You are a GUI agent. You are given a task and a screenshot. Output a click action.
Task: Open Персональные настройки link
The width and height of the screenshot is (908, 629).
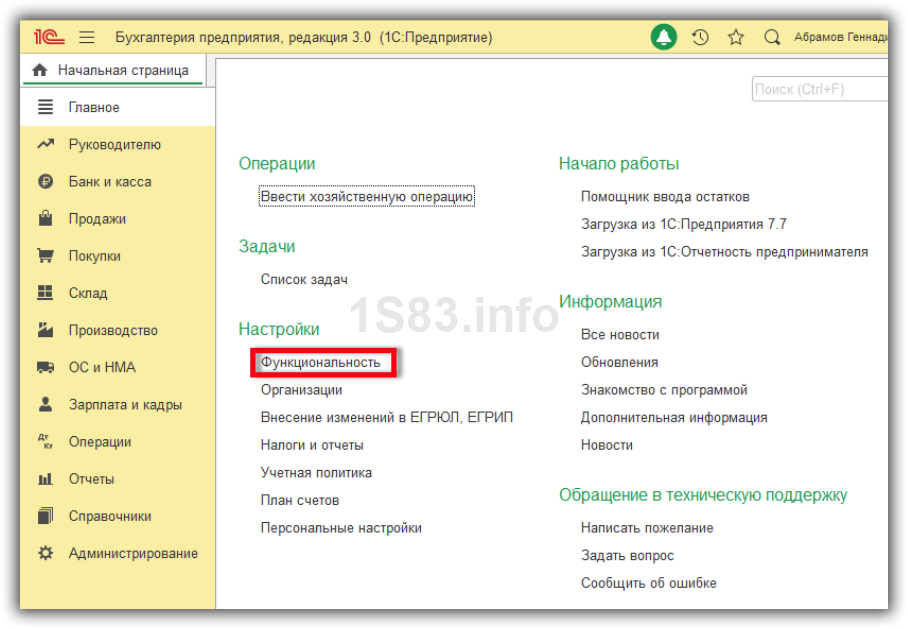pyautogui.click(x=341, y=528)
